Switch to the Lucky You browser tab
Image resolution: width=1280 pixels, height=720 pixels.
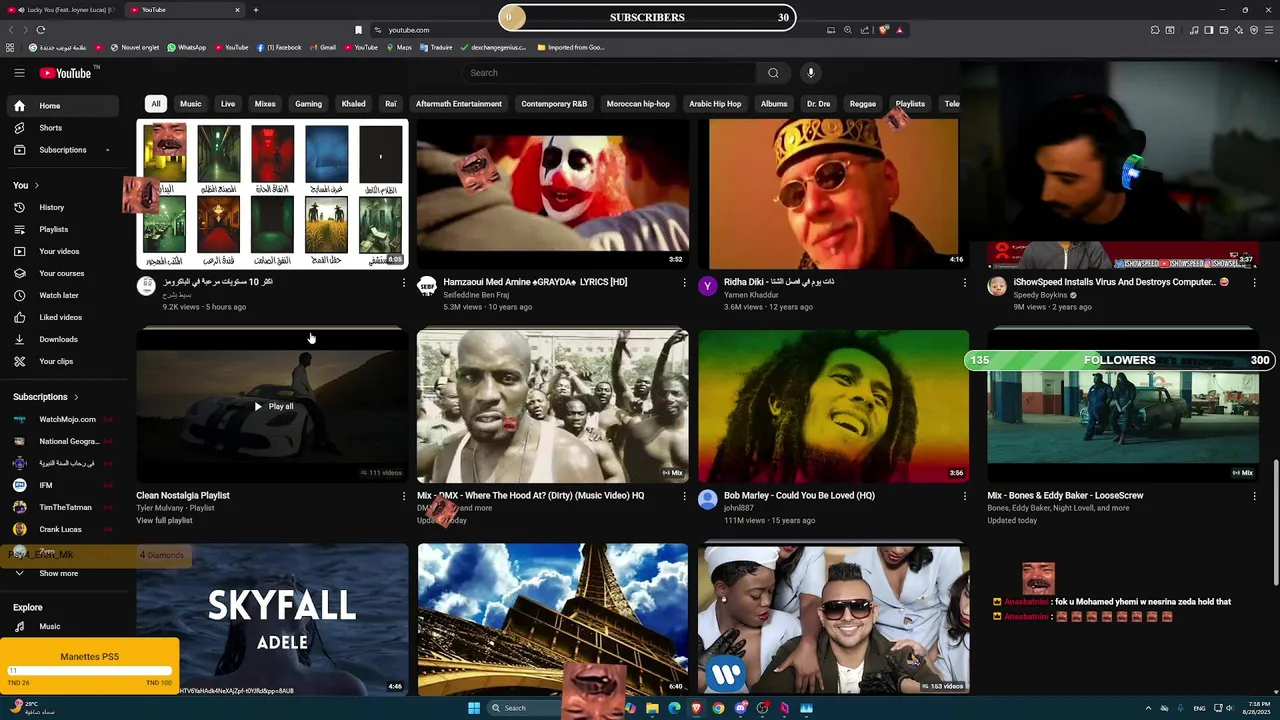click(62, 10)
